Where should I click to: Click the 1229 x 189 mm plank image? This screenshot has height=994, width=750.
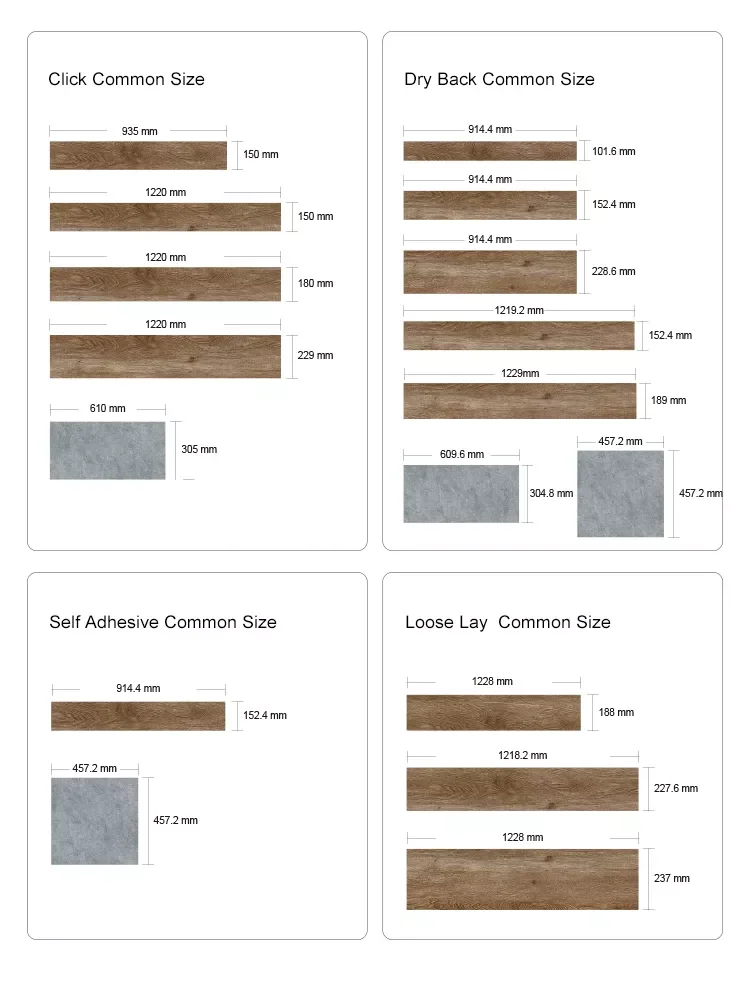(520, 401)
